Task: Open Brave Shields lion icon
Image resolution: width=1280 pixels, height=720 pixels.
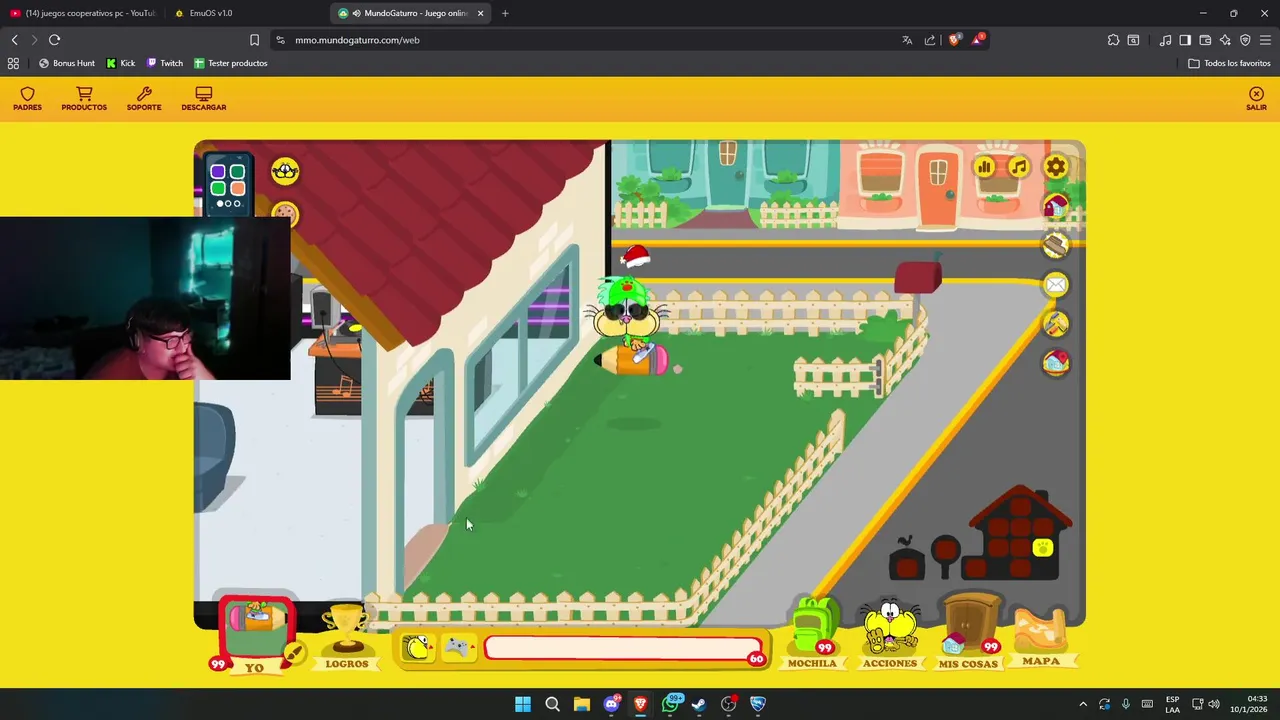Action: click(x=954, y=40)
